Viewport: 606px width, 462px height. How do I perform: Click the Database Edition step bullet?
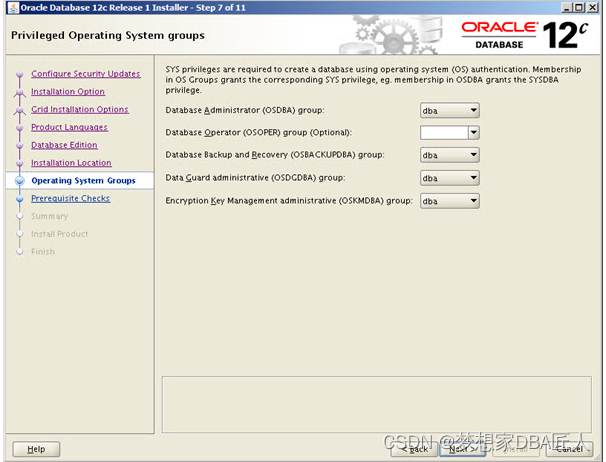20,145
